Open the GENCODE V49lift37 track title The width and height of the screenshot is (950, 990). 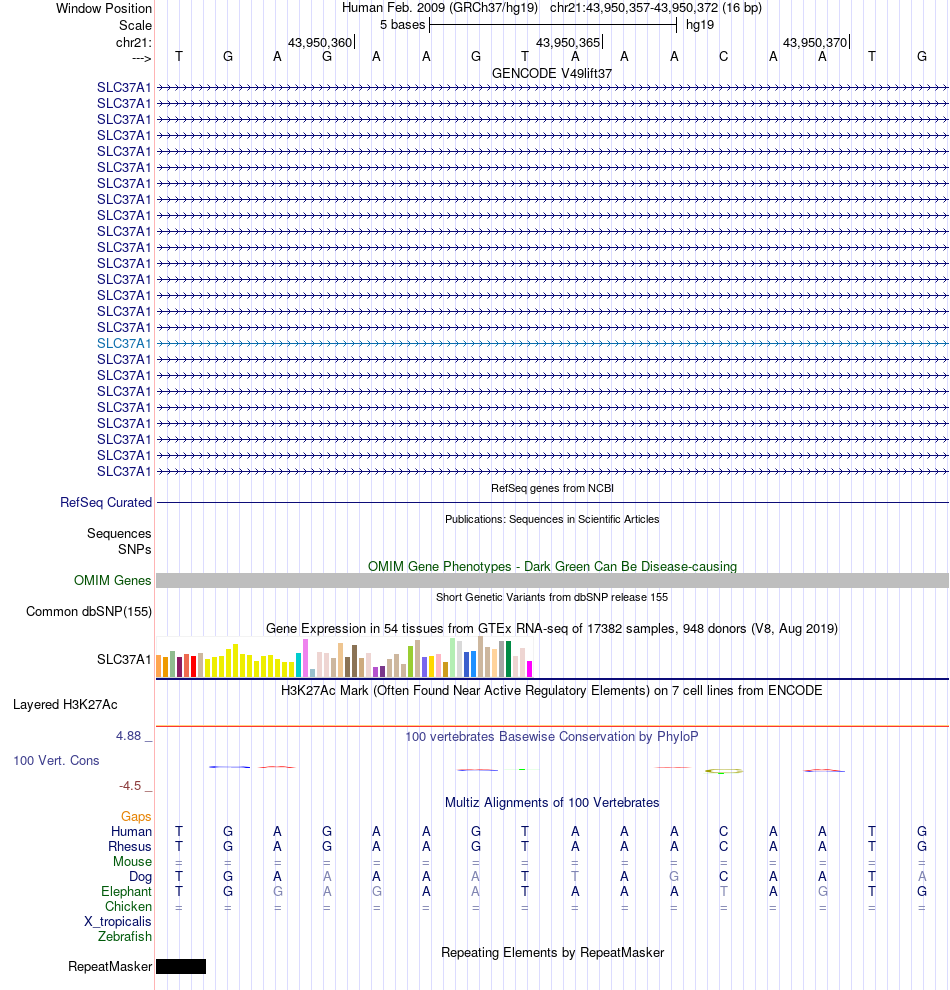tap(552, 73)
